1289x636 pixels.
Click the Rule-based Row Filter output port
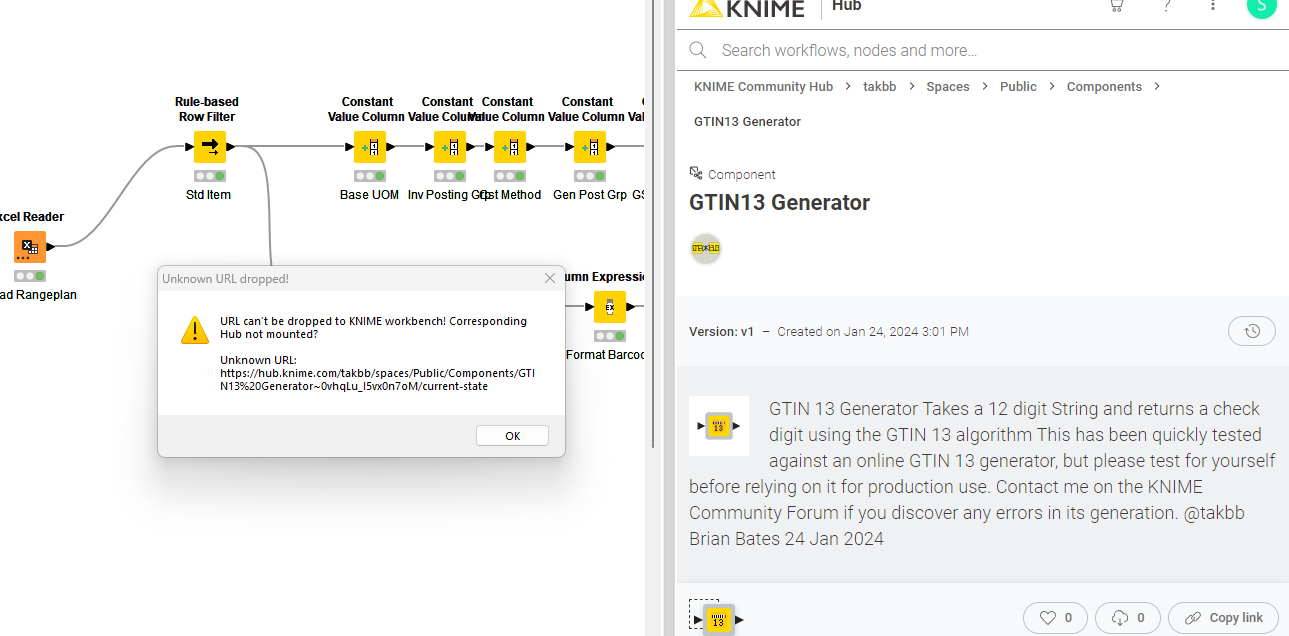231,147
